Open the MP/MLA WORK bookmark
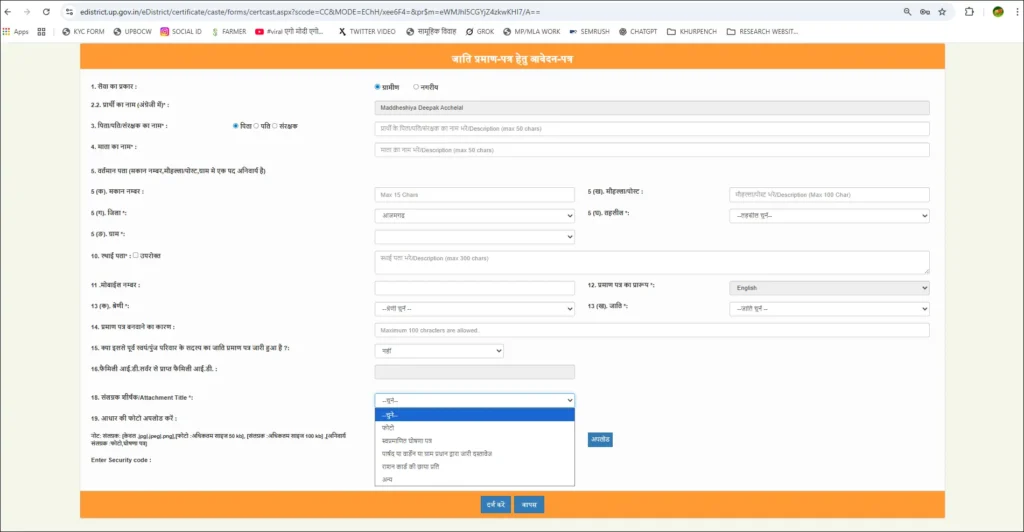 click(532, 31)
